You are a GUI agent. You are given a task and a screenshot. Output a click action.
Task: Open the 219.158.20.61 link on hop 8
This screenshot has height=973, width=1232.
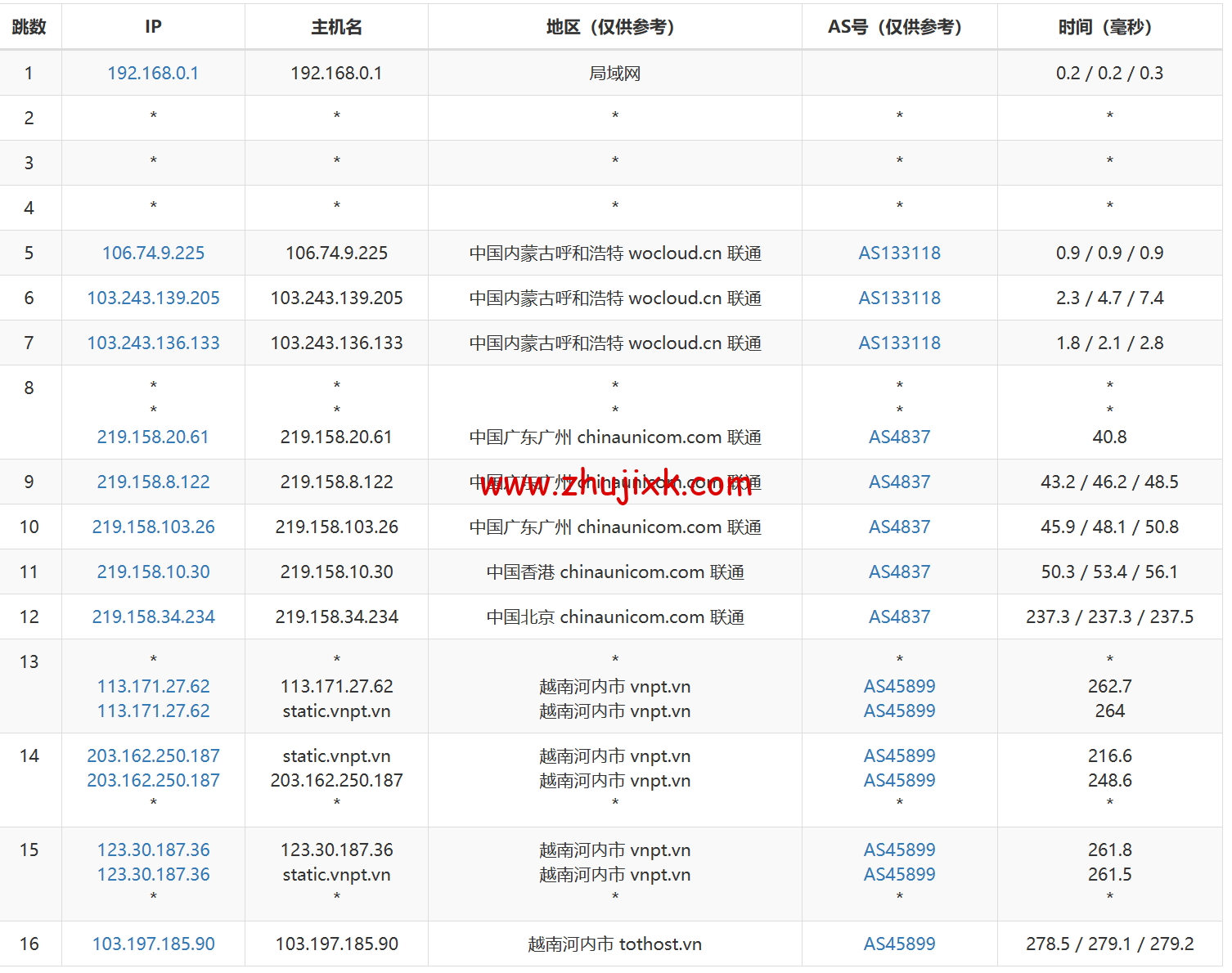pos(153,437)
